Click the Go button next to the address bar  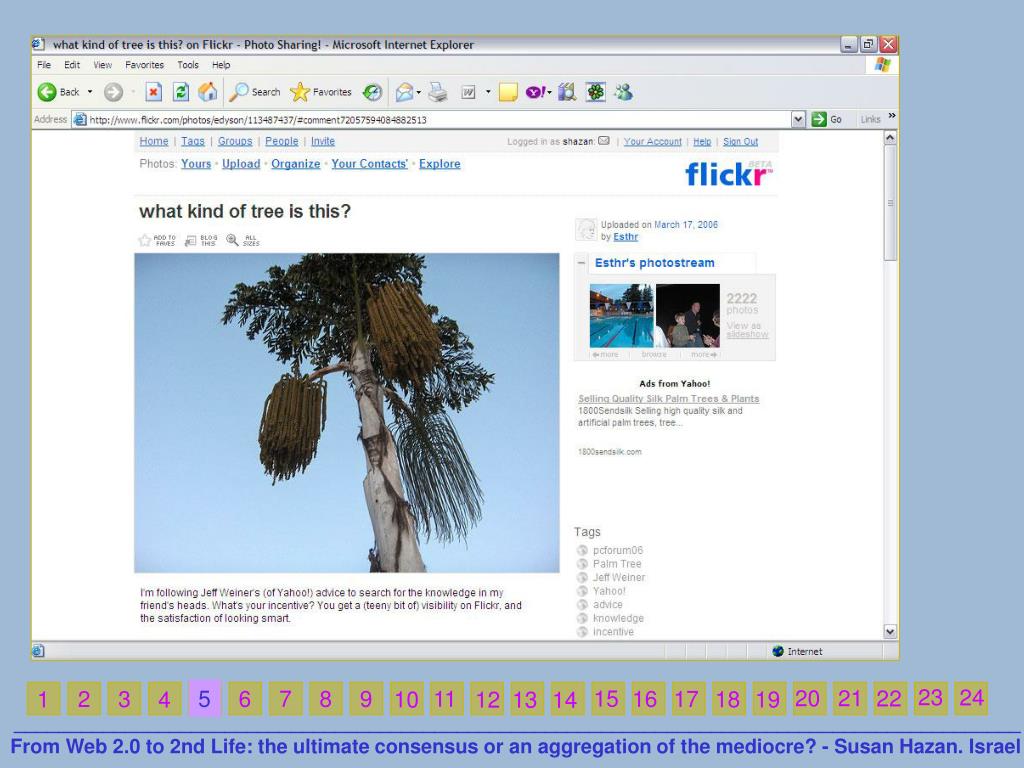827,120
